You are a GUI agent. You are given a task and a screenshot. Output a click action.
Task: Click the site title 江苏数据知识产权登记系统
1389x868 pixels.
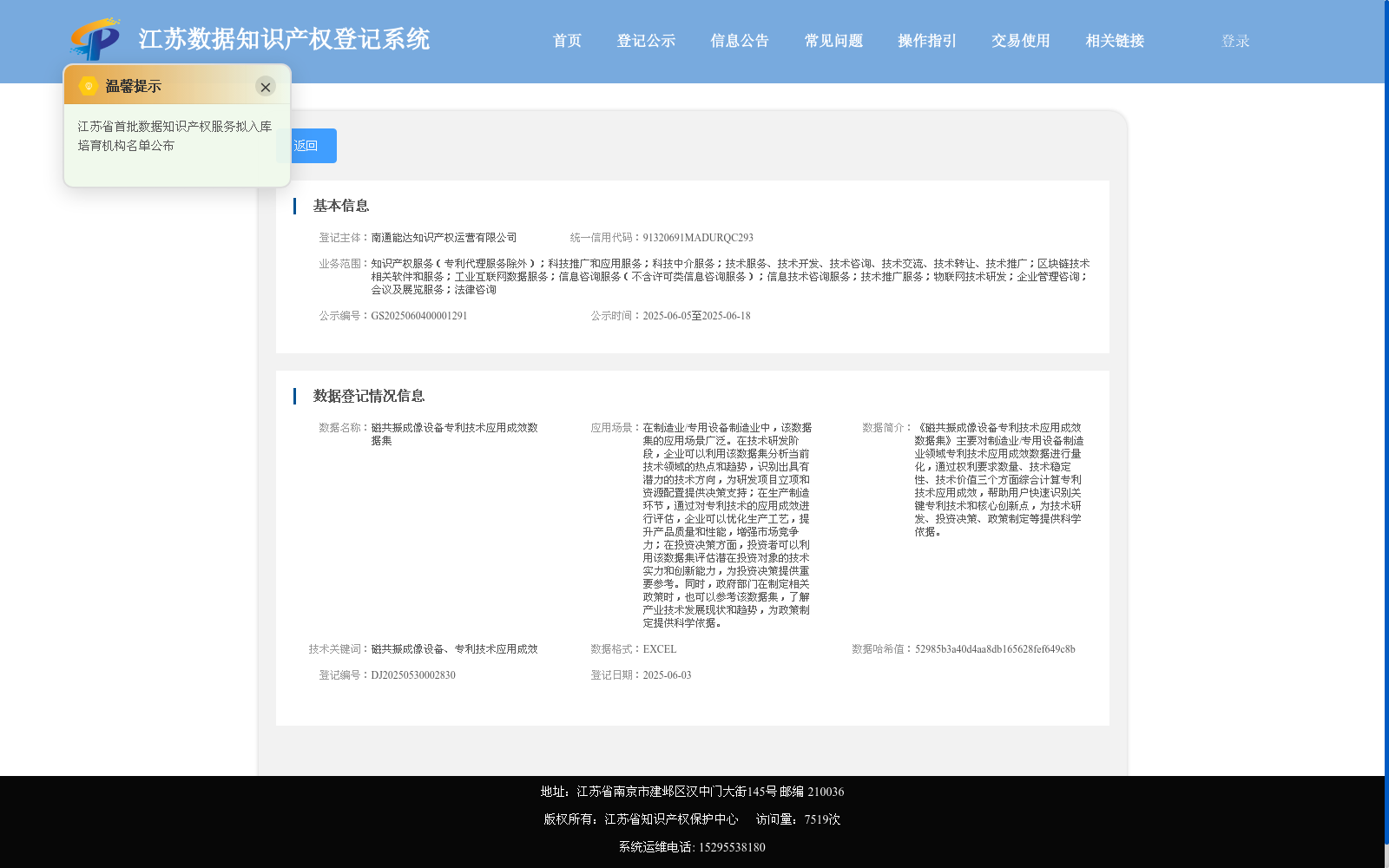pyautogui.click(x=284, y=39)
